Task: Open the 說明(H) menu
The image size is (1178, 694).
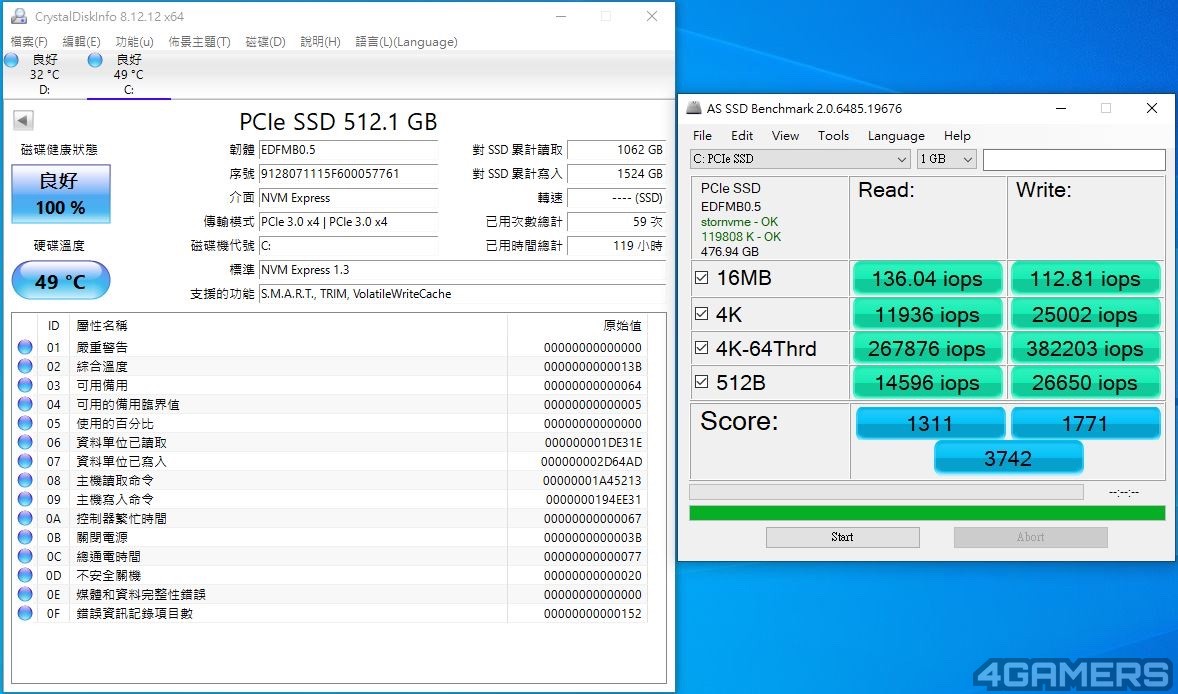Action: (320, 42)
